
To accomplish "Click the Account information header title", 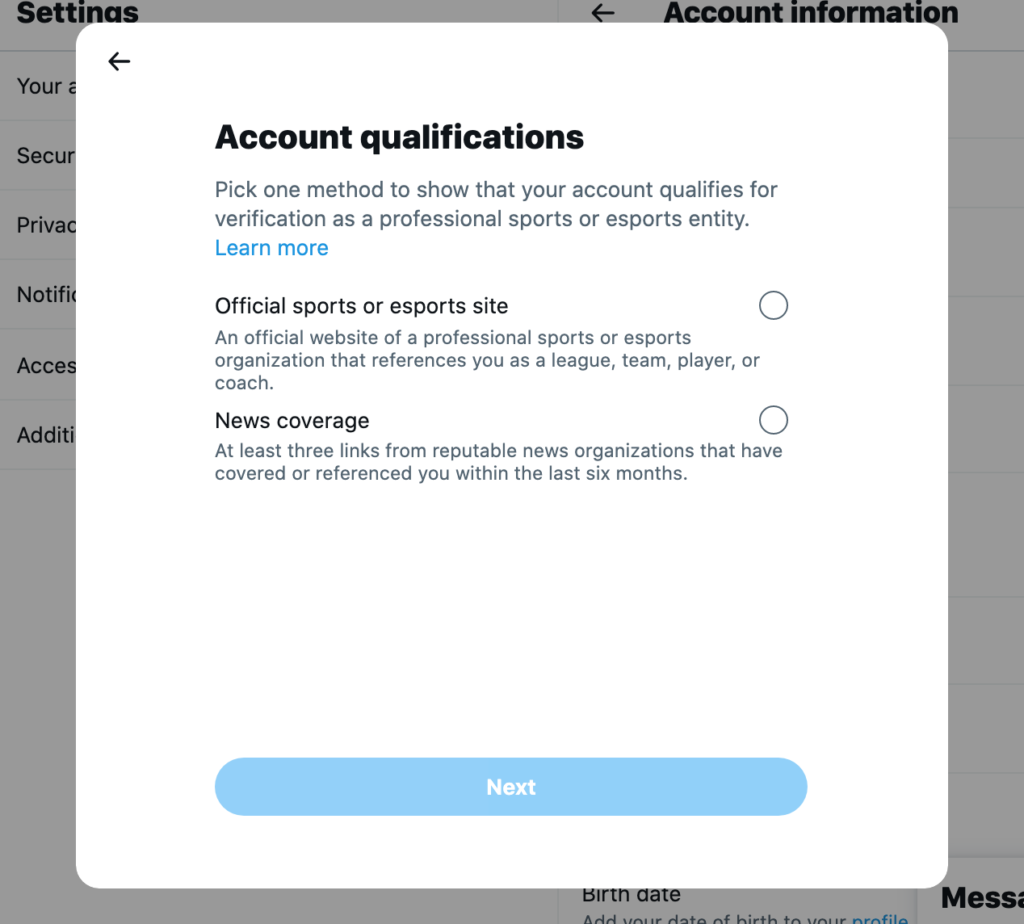I will [810, 13].
